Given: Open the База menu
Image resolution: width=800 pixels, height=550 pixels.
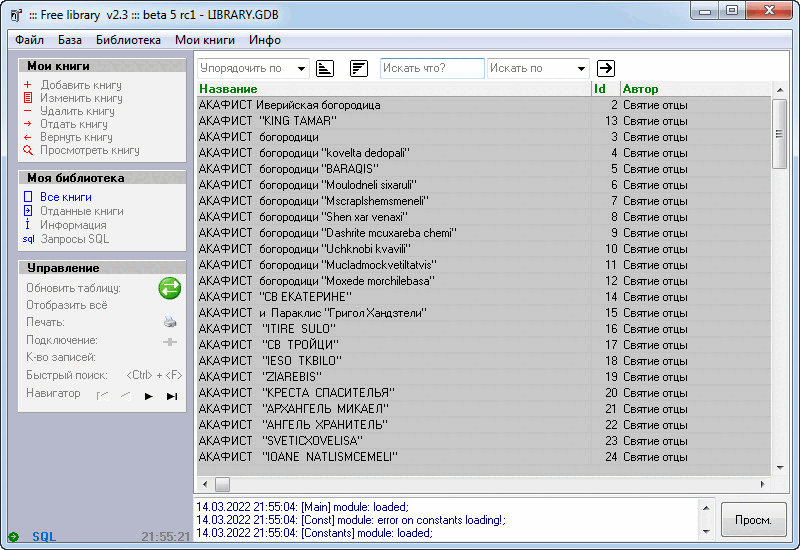Looking at the screenshot, I should pyautogui.click(x=69, y=40).
